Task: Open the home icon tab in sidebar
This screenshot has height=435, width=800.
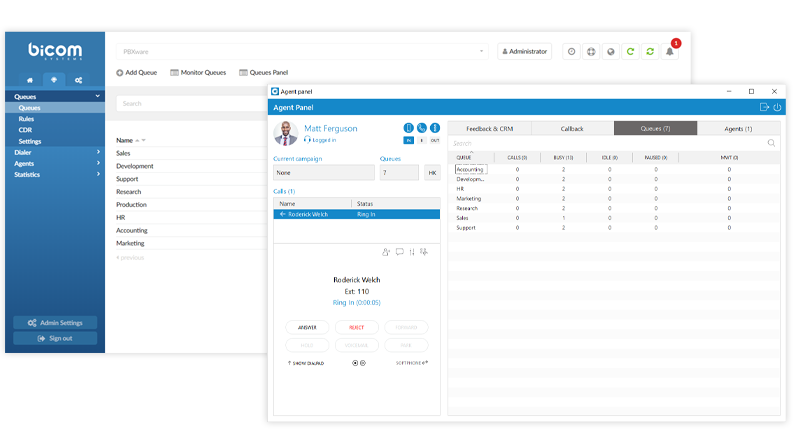Action: 29,79
